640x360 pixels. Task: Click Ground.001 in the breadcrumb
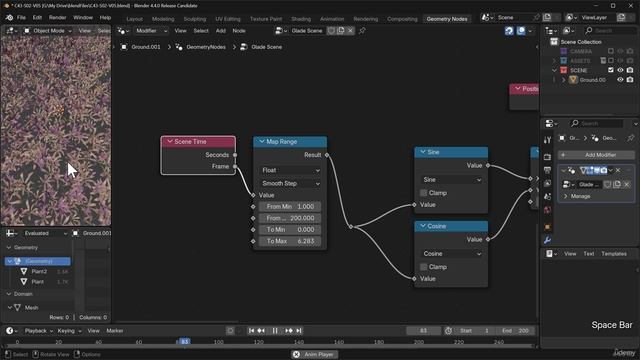[x=146, y=47]
